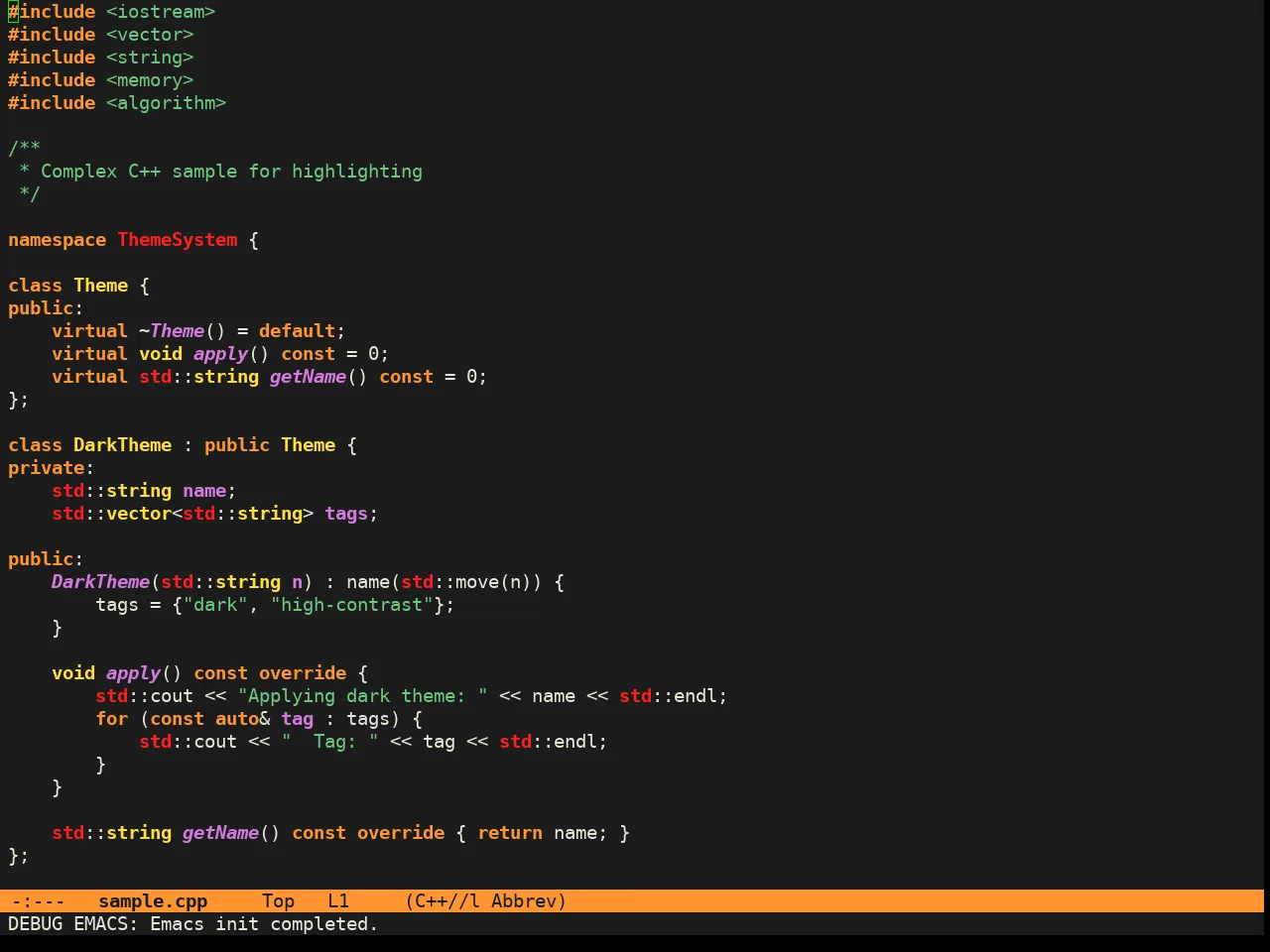
Task: Place cursor on #include <iostream> line
Action: [x=112, y=12]
